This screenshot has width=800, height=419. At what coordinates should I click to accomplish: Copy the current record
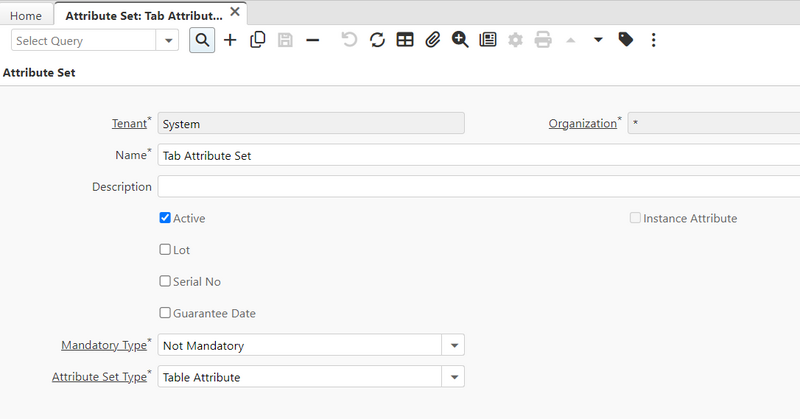(x=258, y=40)
